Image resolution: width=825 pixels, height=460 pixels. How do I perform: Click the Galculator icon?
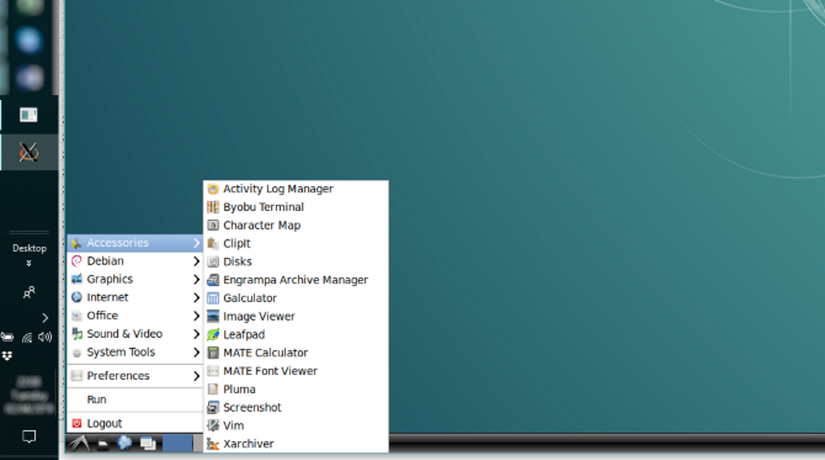pyautogui.click(x=213, y=298)
